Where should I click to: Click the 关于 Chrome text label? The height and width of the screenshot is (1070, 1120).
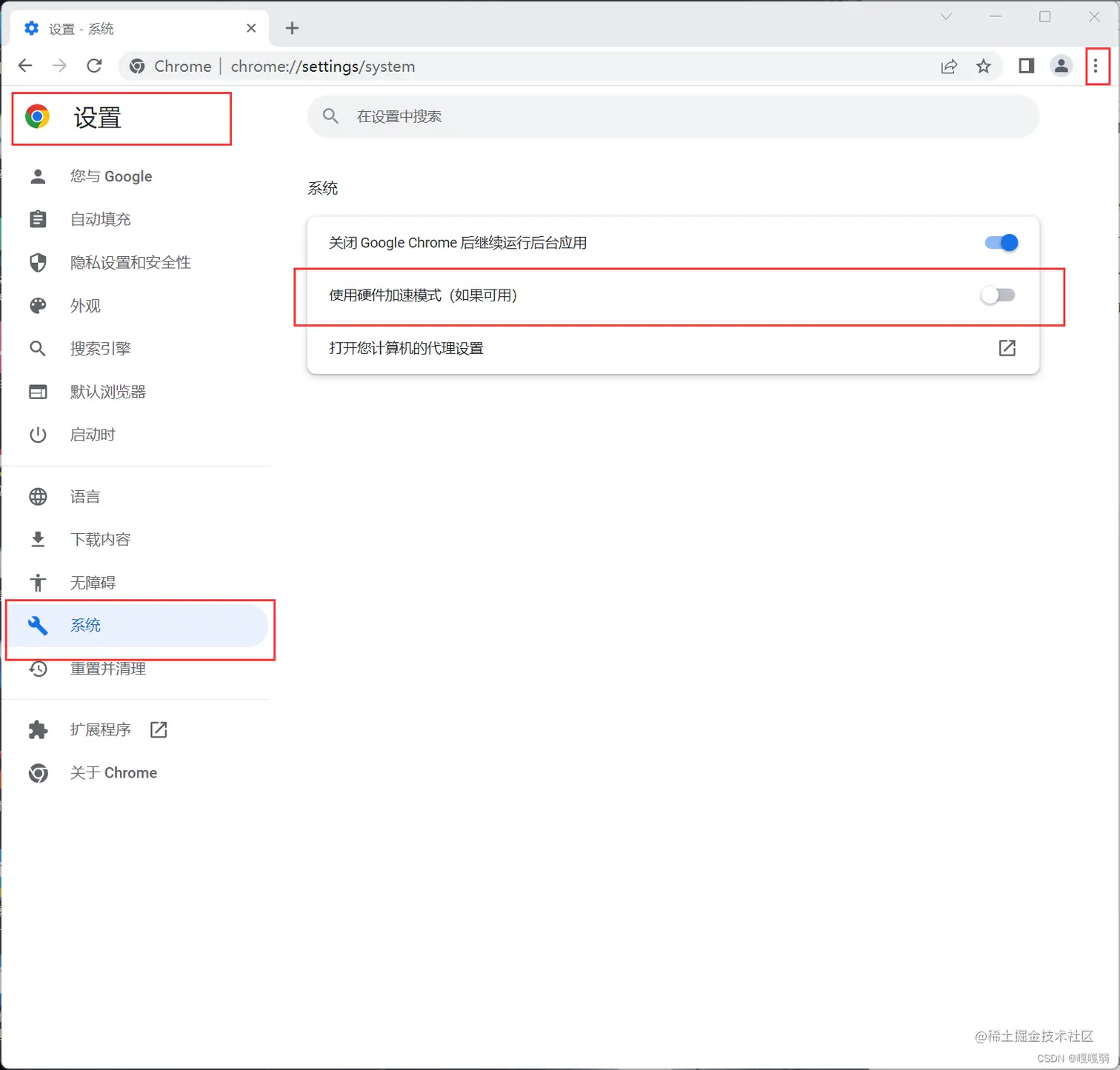tap(113, 773)
